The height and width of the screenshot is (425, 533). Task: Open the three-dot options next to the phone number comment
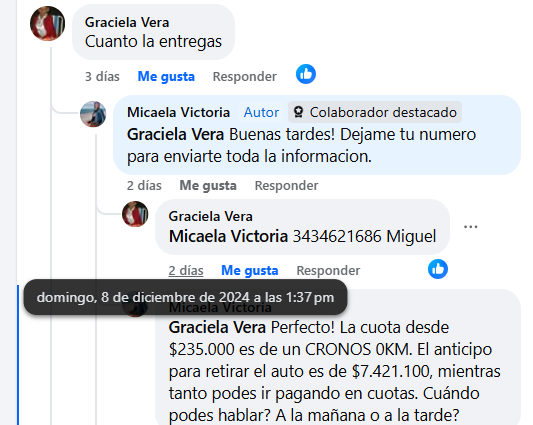coord(471,227)
